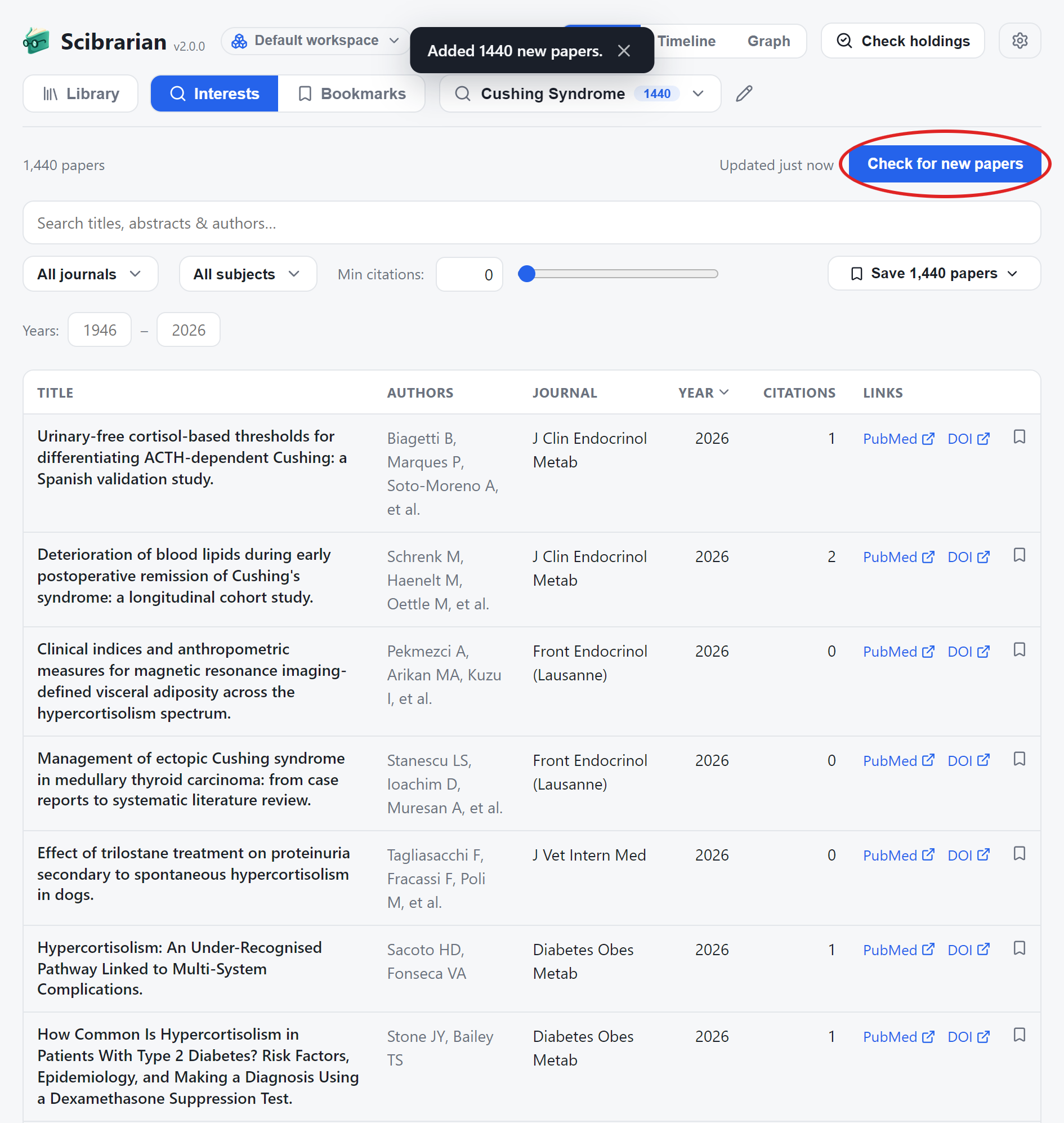The width and height of the screenshot is (1064, 1123).
Task: Switch to the Timeline view
Action: click(x=686, y=41)
